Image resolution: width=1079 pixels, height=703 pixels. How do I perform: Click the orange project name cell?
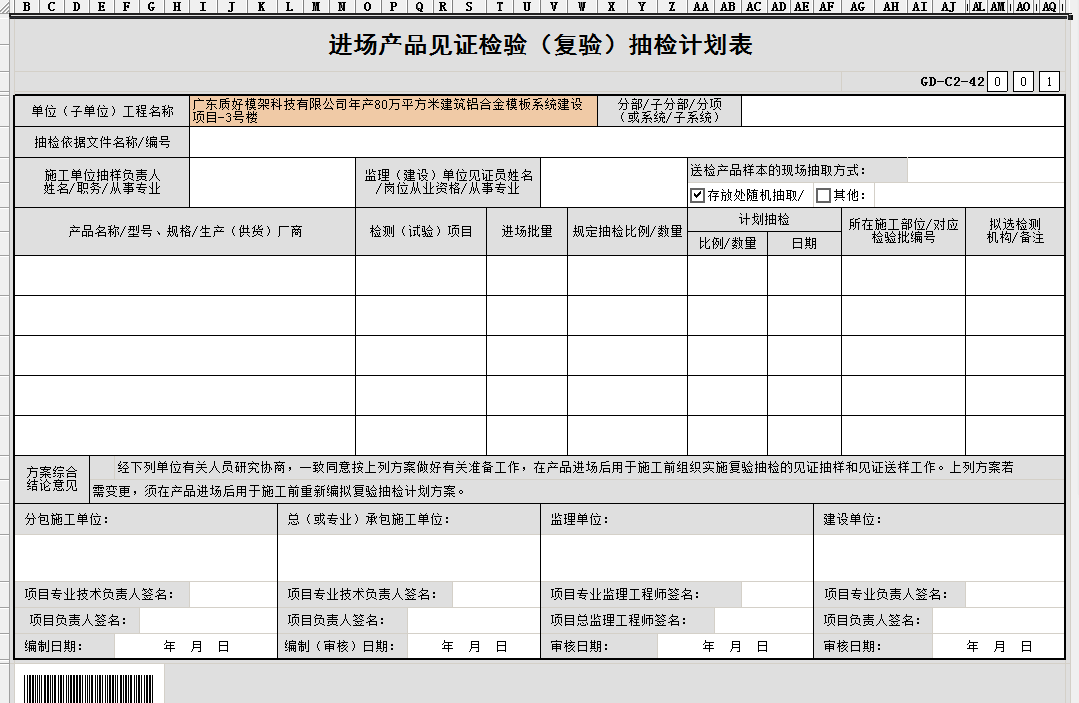(x=393, y=111)
